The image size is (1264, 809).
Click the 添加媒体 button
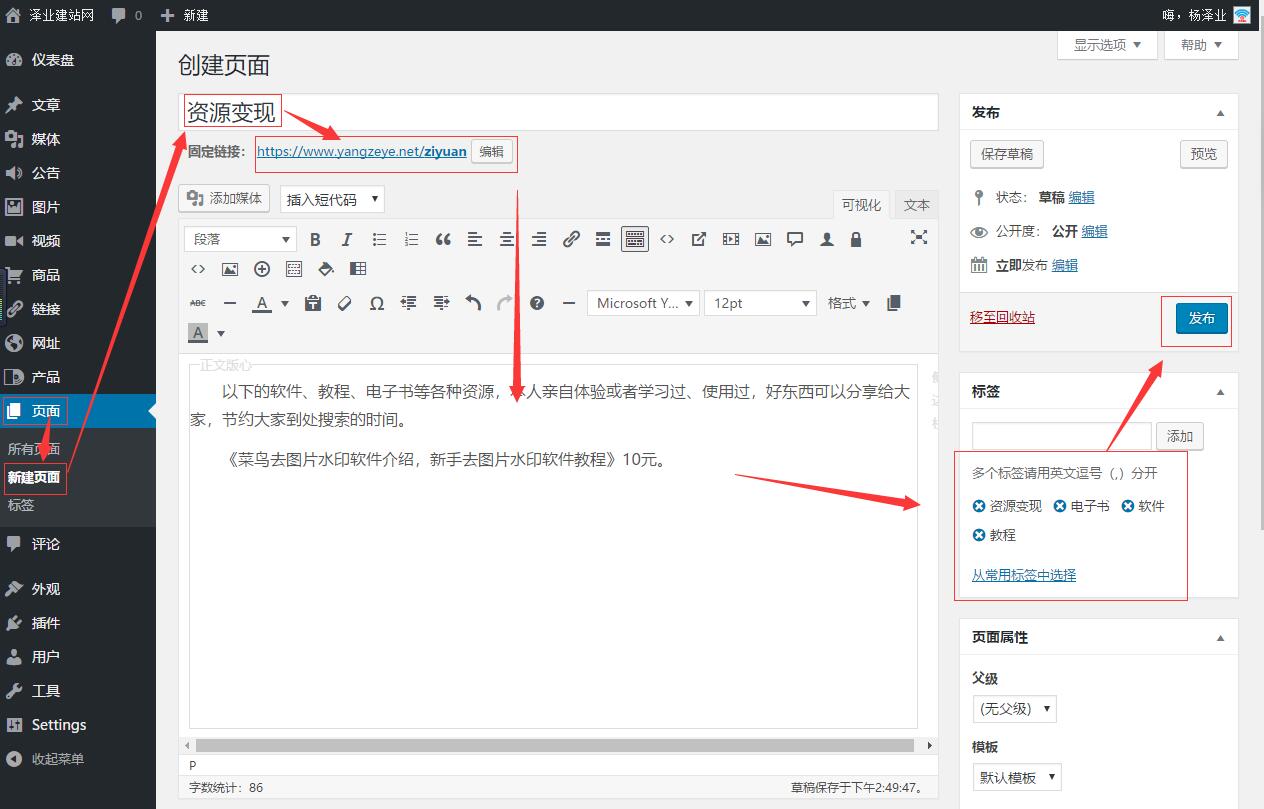coord(224,198)
